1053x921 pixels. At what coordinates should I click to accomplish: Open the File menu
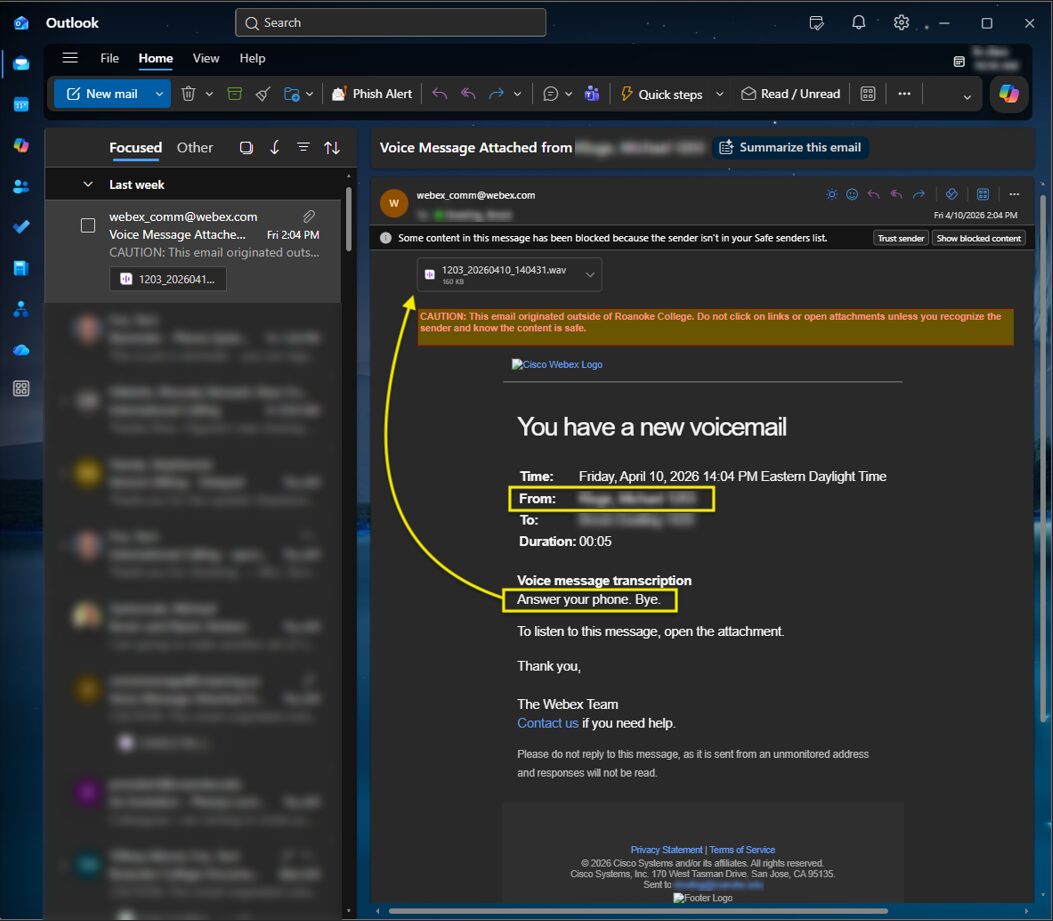pos(109,58)
